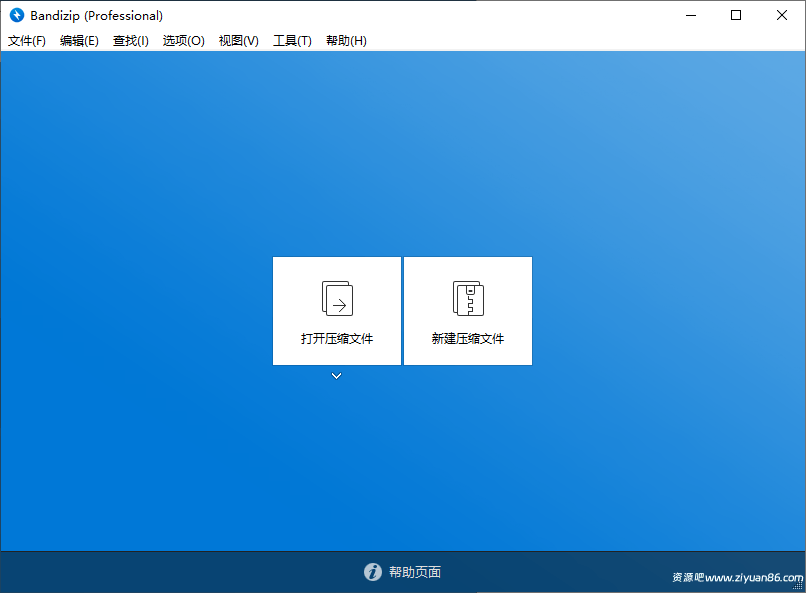The height and width of the screenshot is (593, 806).
Task: Open the 帮助页面 link
Action: tap(415, 572)
